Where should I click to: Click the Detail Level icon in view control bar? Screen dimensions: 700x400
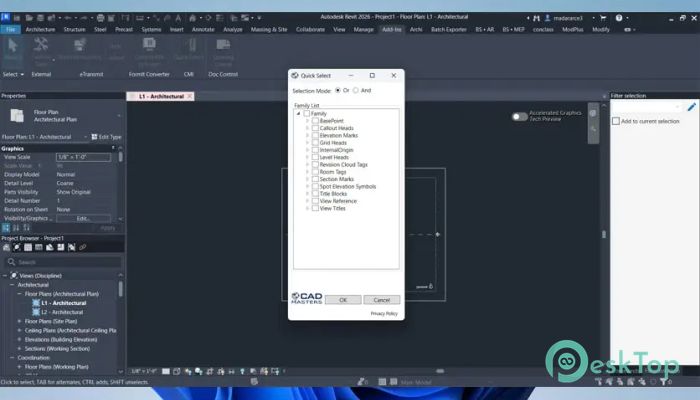point(166,371)
